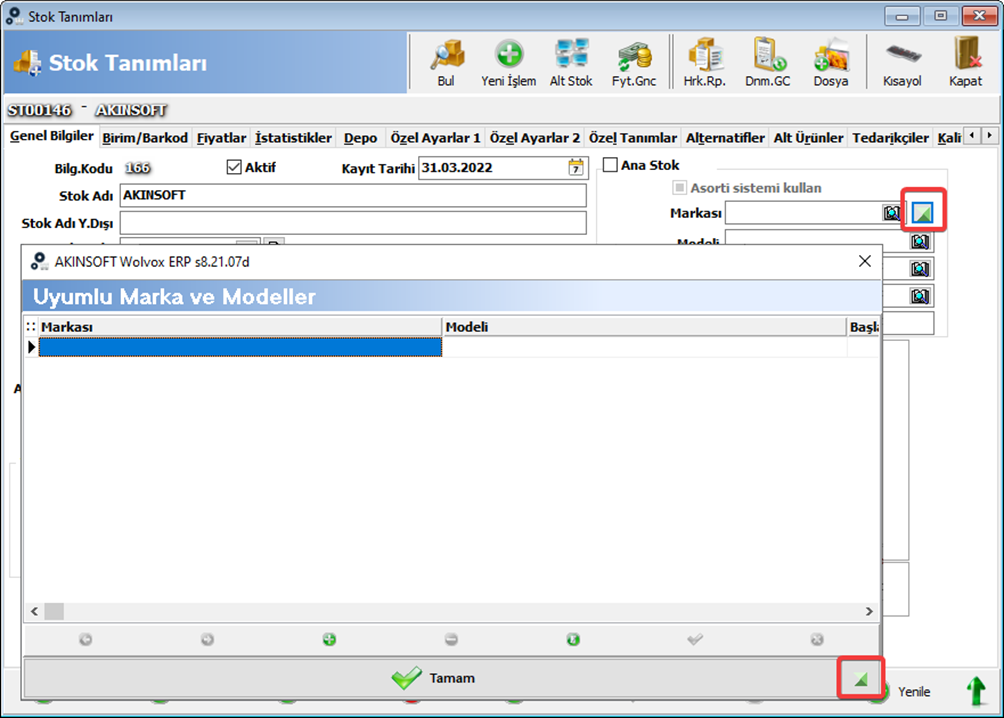This screenshot has height=718, width=1004.
Task: Open the Fiyatlar tab
Action: point(222,138)
